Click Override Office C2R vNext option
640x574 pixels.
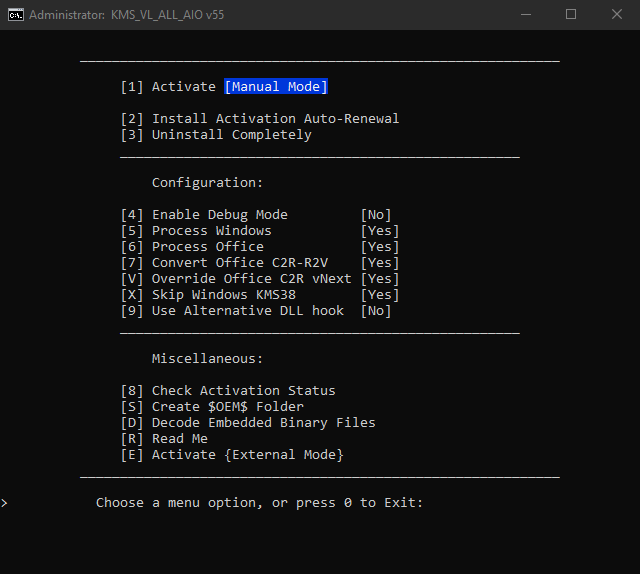[x=260, y=278]
